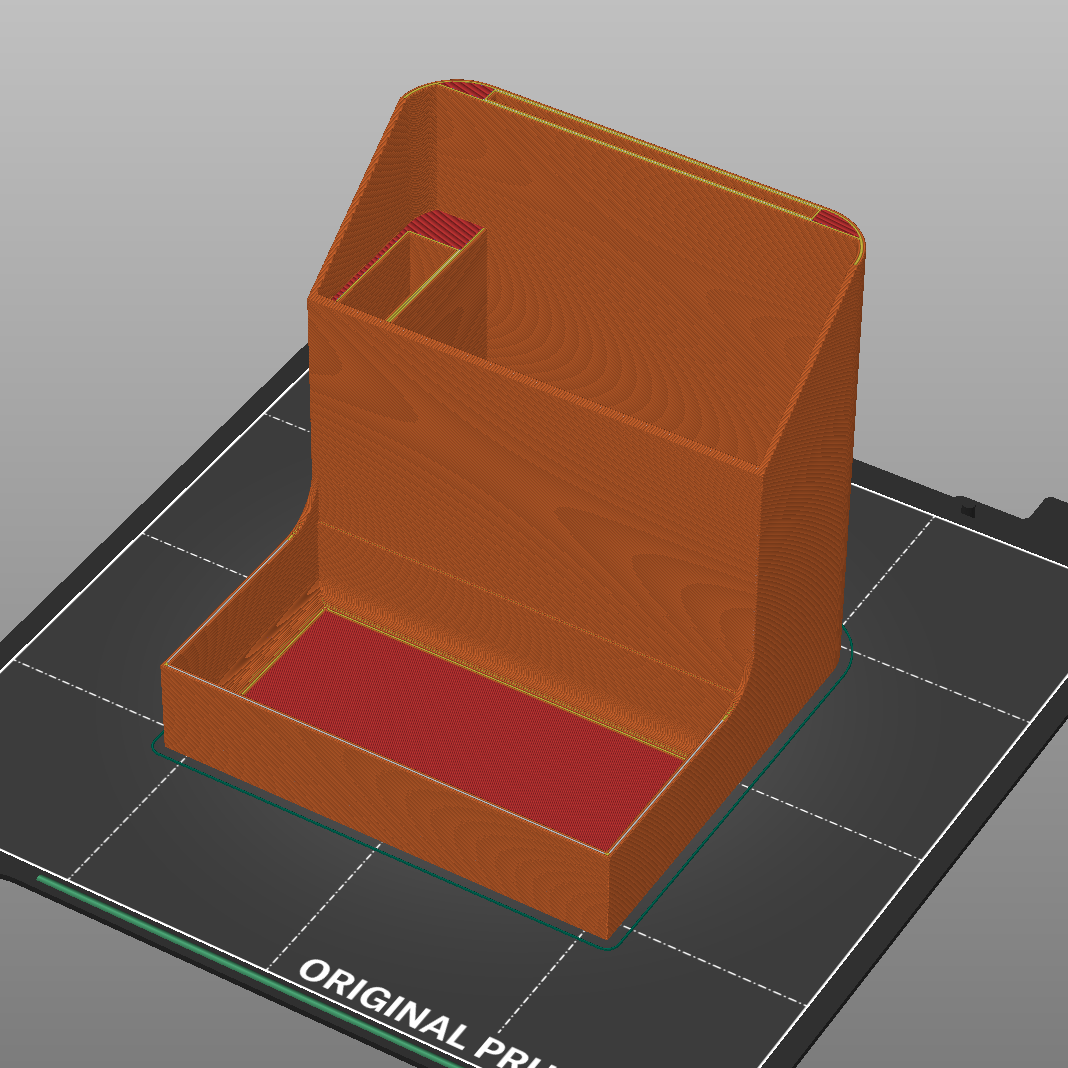Click the red solid infill tray floor
This screenshot has width=1068, height=1068.
tap(463, 729)
